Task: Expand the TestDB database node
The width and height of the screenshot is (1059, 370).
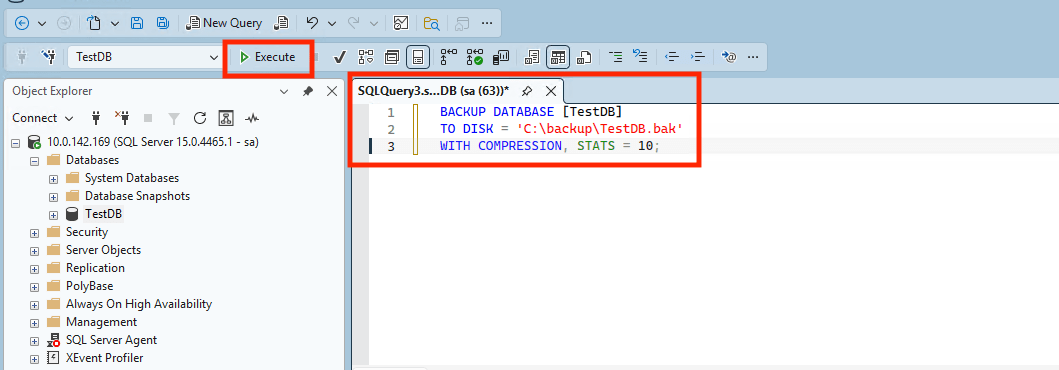Action: [x=53, y=215]
